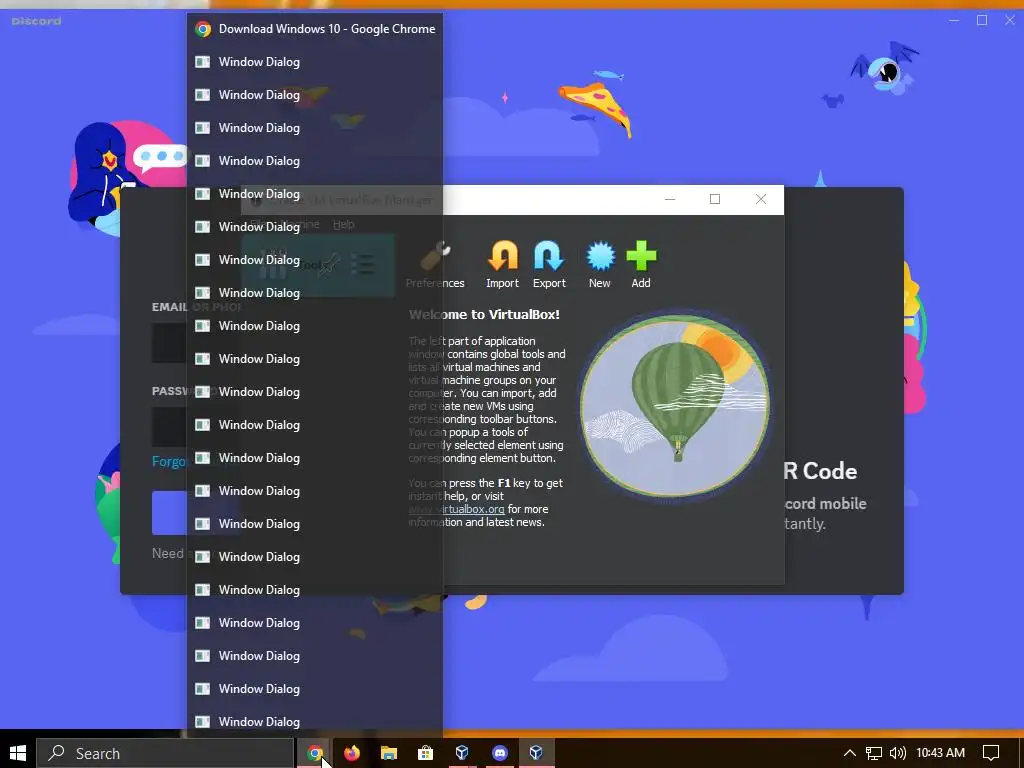1024x768 pixels.
Task: Launch Firefox from the taskbar
Action: [x=352, y=753]
